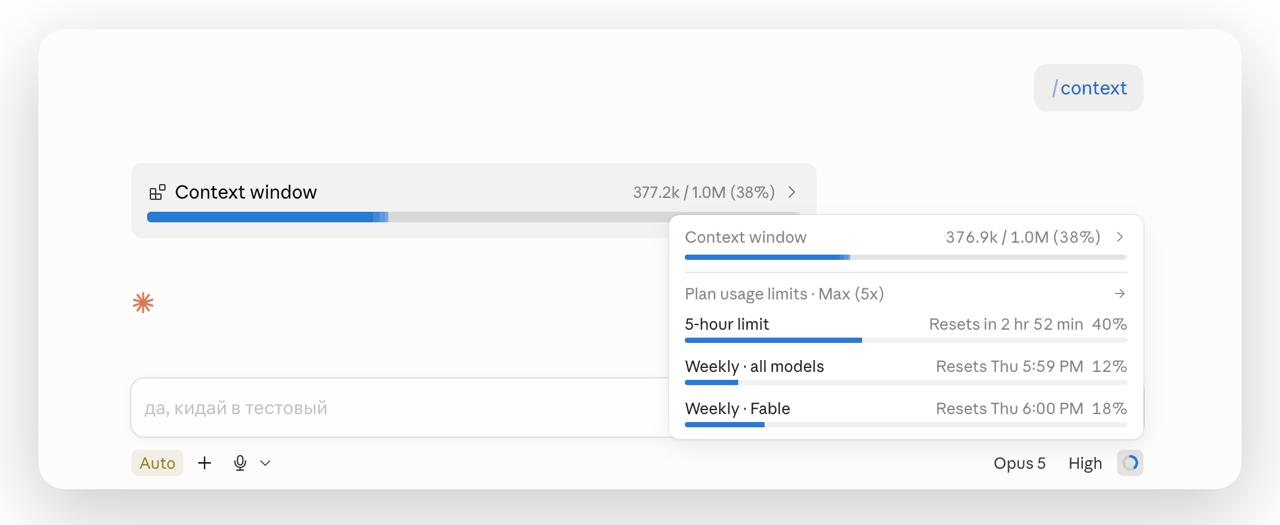
Task: Select the Weekly · all models row
Action: 906,370
